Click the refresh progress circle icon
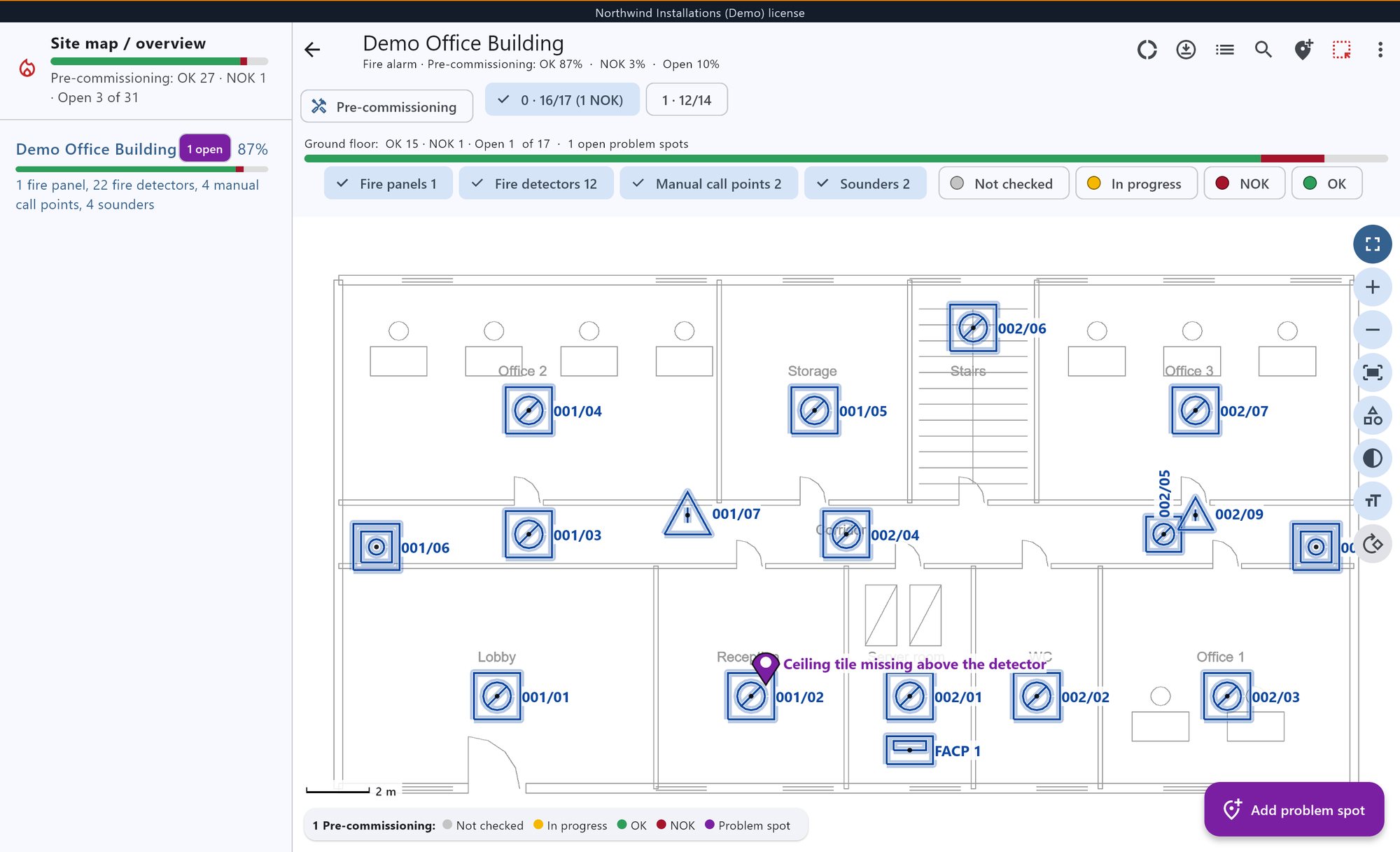The height and width of the screenshot is (852, 1400). pyautogui.click(x=1147, y=50)
